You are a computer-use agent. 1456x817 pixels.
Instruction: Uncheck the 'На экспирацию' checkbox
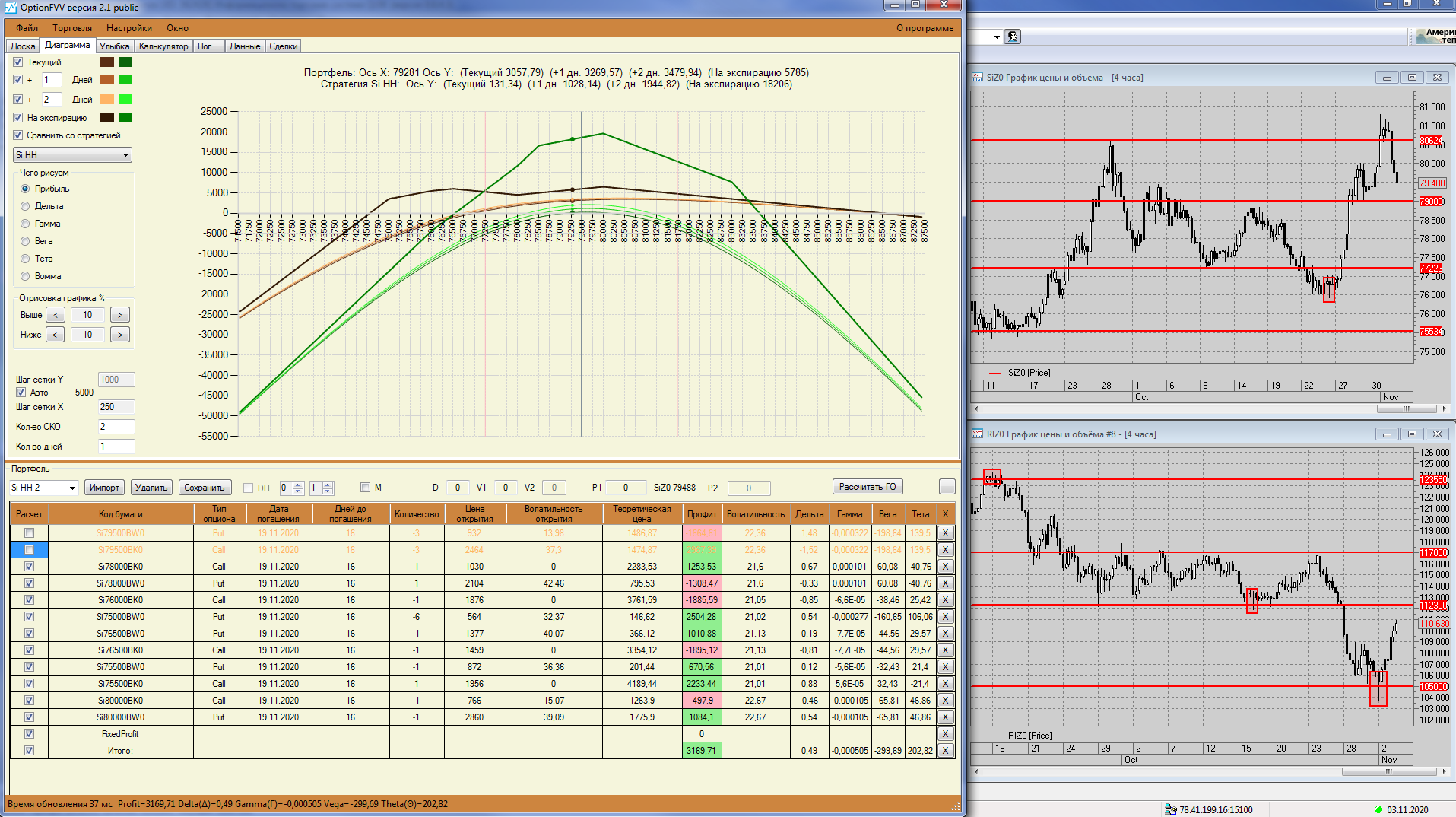18,118
